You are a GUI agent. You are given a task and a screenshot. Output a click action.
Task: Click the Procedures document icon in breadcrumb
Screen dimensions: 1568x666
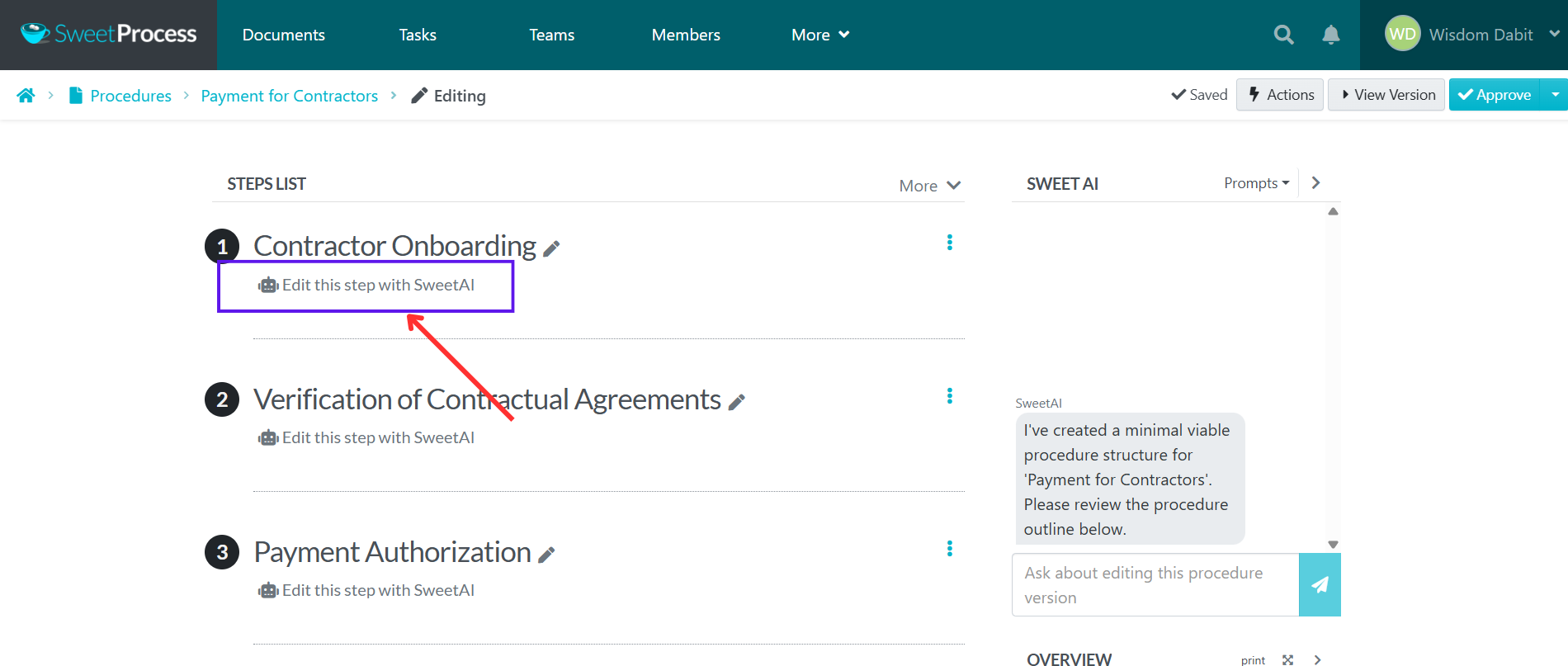coord(76,96)
